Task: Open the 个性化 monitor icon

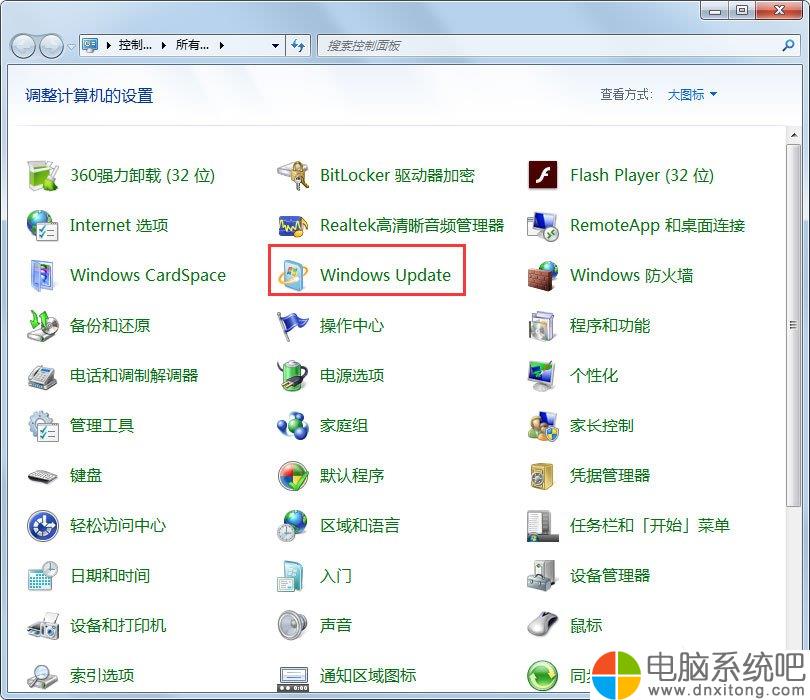Action: click(x=543, y=376)
